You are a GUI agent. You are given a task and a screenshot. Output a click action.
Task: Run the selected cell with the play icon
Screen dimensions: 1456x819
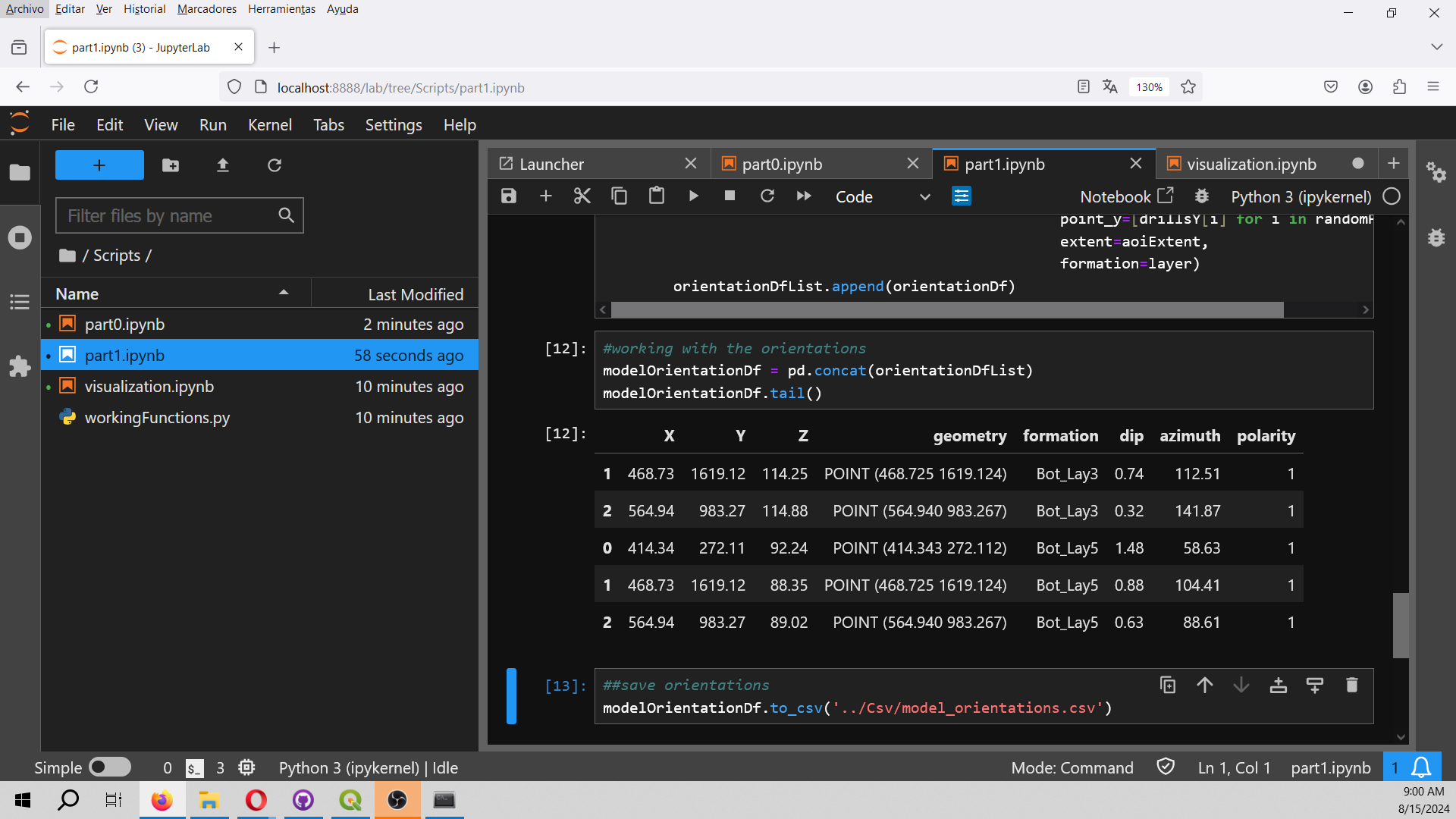pos(693,196)
